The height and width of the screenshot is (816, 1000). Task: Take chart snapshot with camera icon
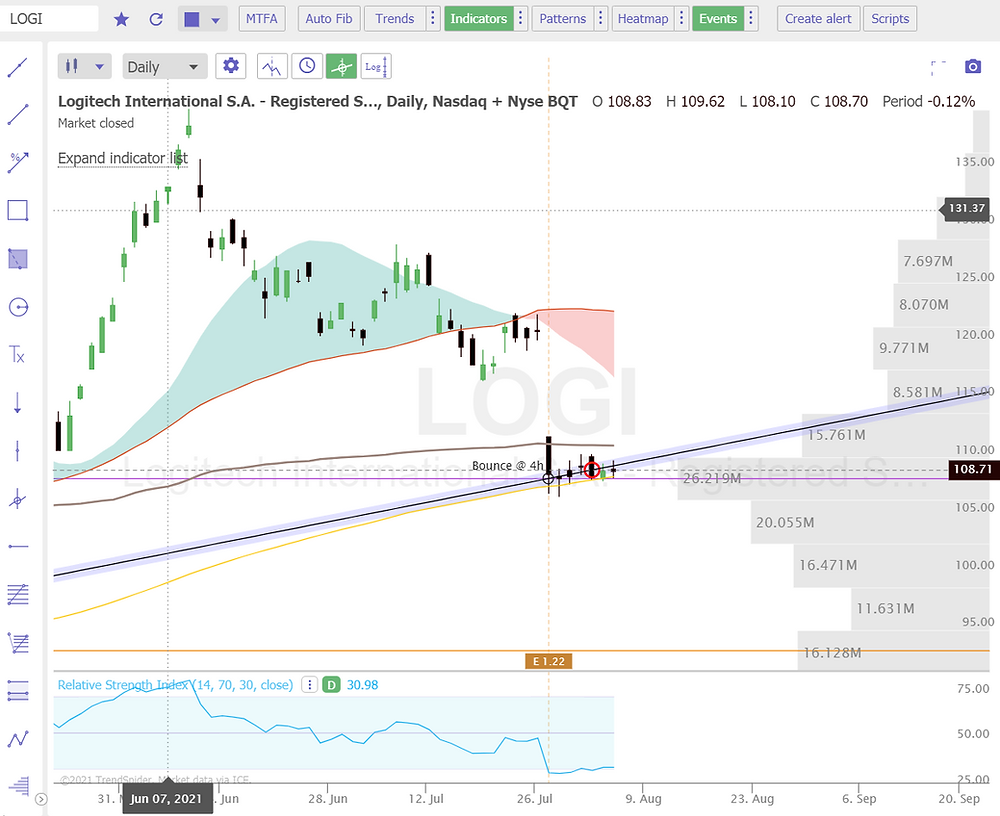pyautogui.click(x=973, y=66)
